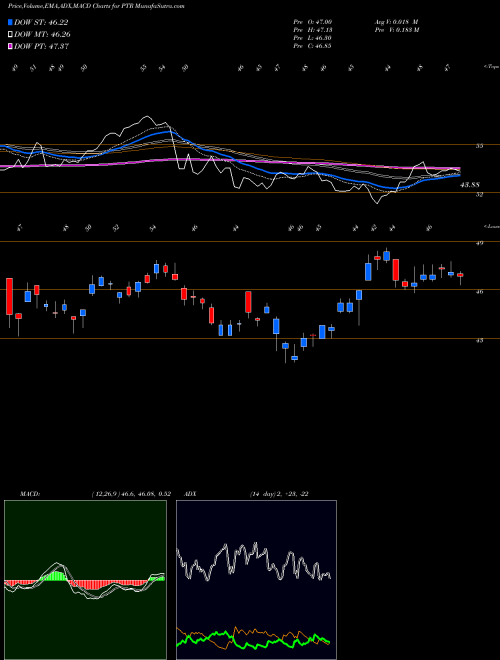Click the '49' price axis label
This screenshot has height=660, width=500.
point(479,243)
